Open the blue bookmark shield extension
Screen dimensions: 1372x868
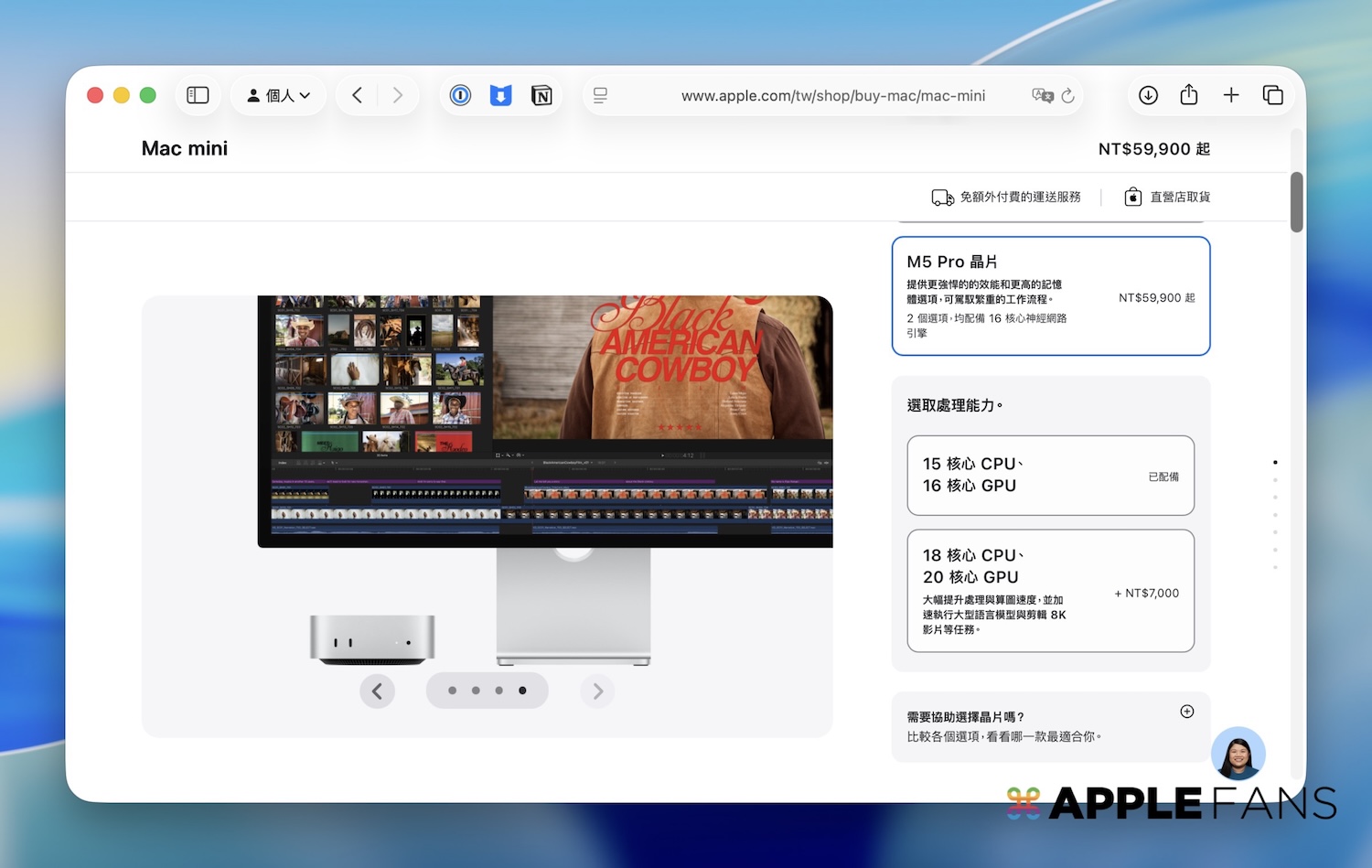500,95
